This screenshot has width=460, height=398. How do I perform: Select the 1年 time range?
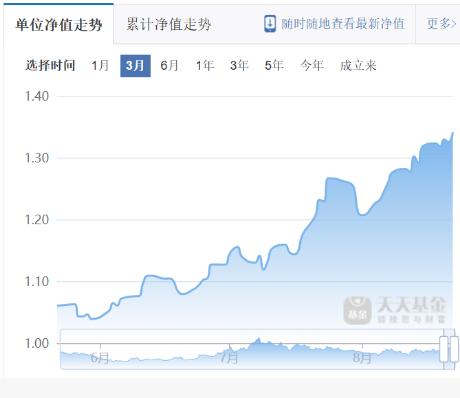pyautogui.click(x=205, y=65)
